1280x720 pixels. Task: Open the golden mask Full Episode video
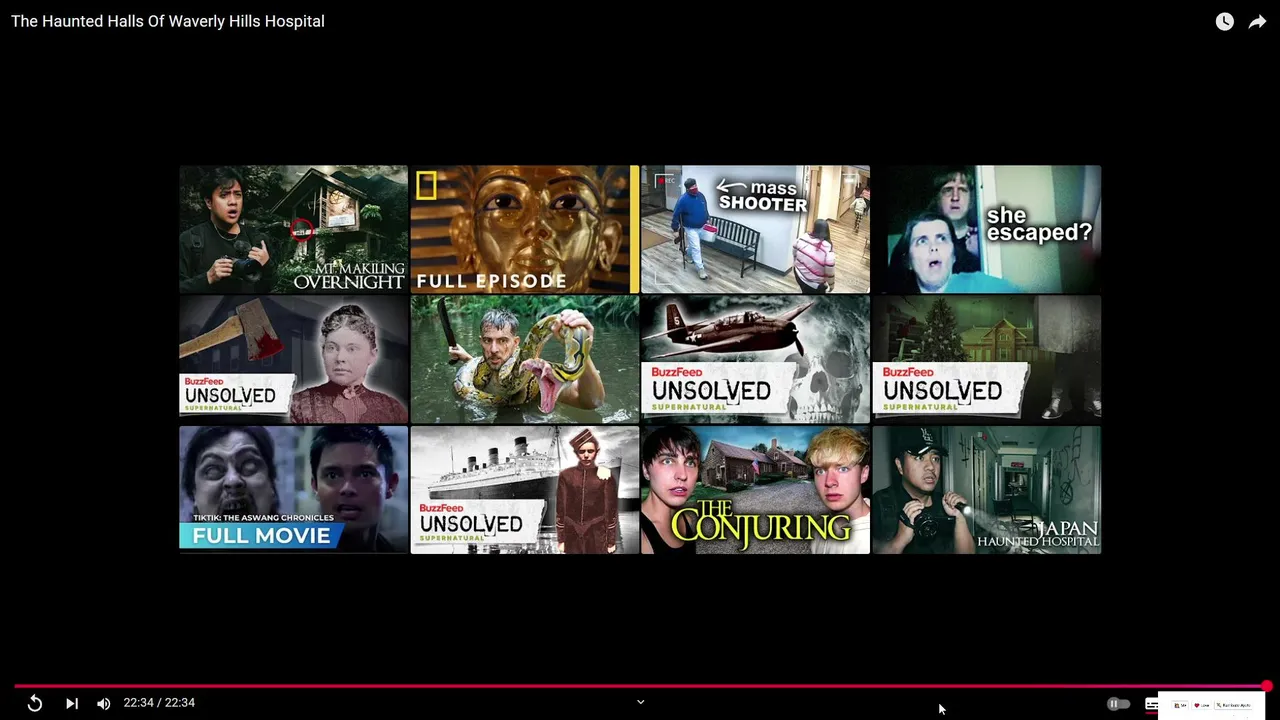524,229
